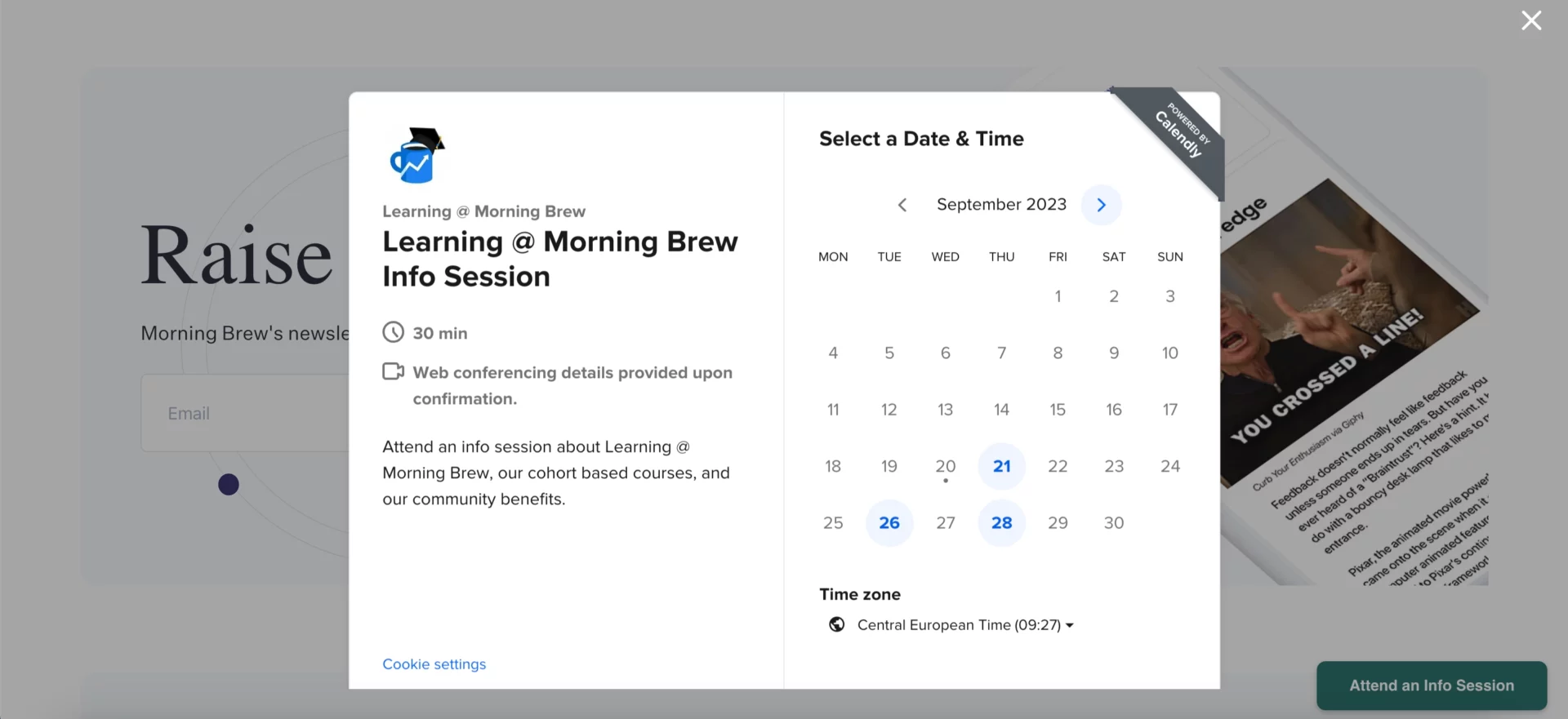Click the SAT weekday header
Screen dimensions: 1568x719
1114,256
